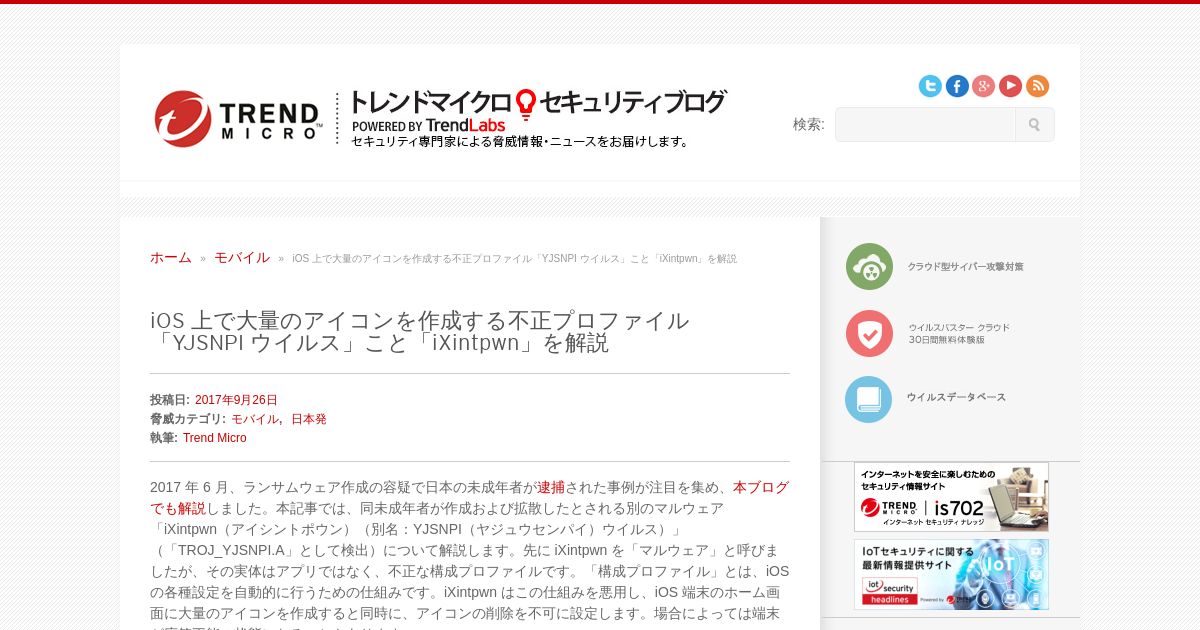Click the 投稿日 label
The height and width of the screenshot is (630, 1200).
coord(170,400)
